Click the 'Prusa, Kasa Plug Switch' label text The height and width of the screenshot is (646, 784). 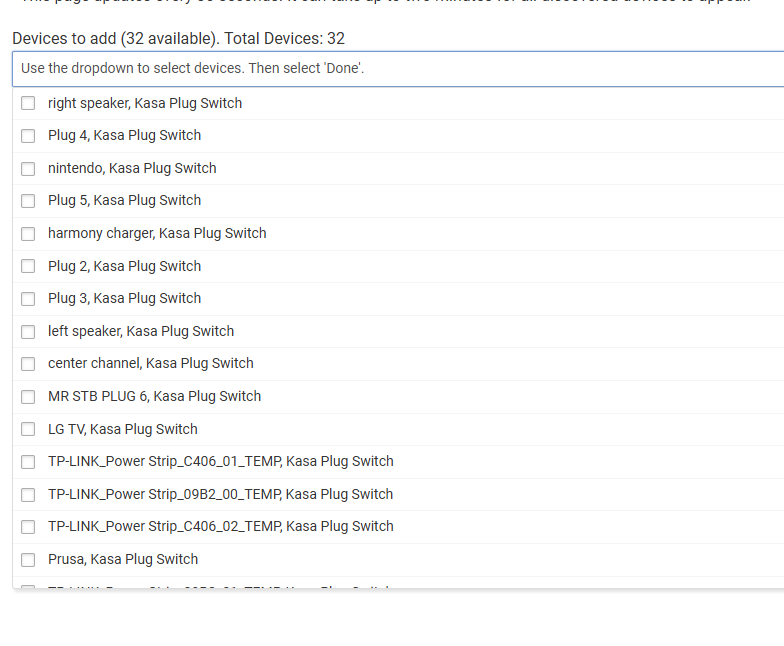(x=123, y=559)
